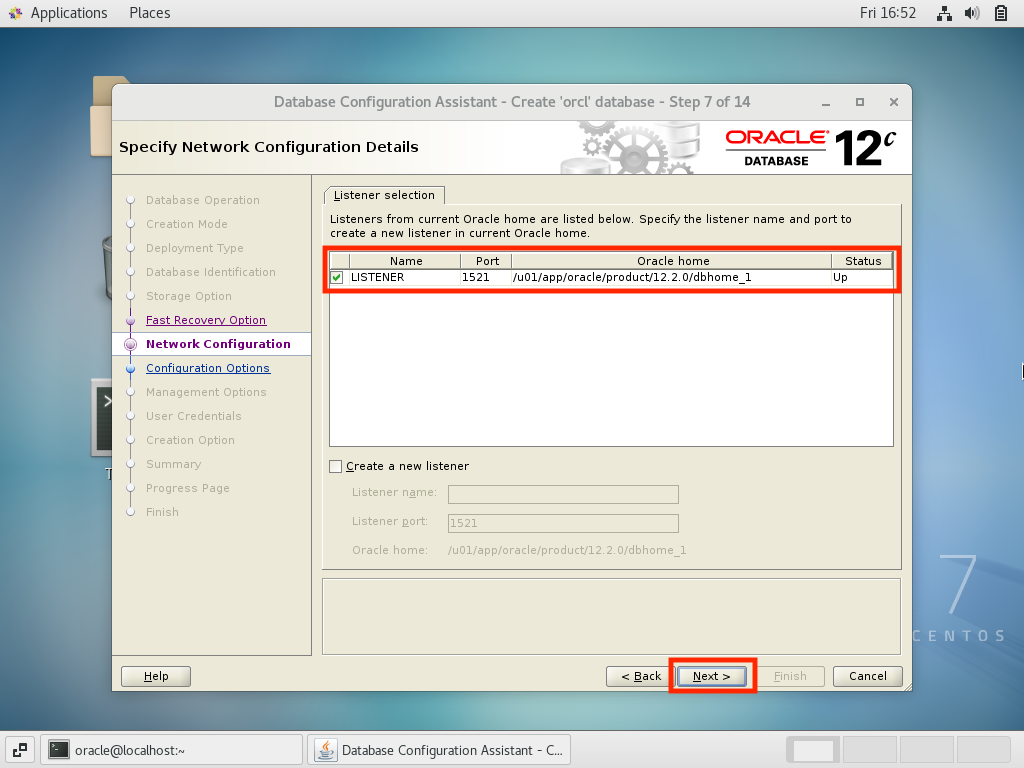The width and height of the screenshot is (1024, 768).
Task: Click the /u01/app/oracle/product/12.2.0/dbhome_1 table cell
Action: tap(671, 278)
